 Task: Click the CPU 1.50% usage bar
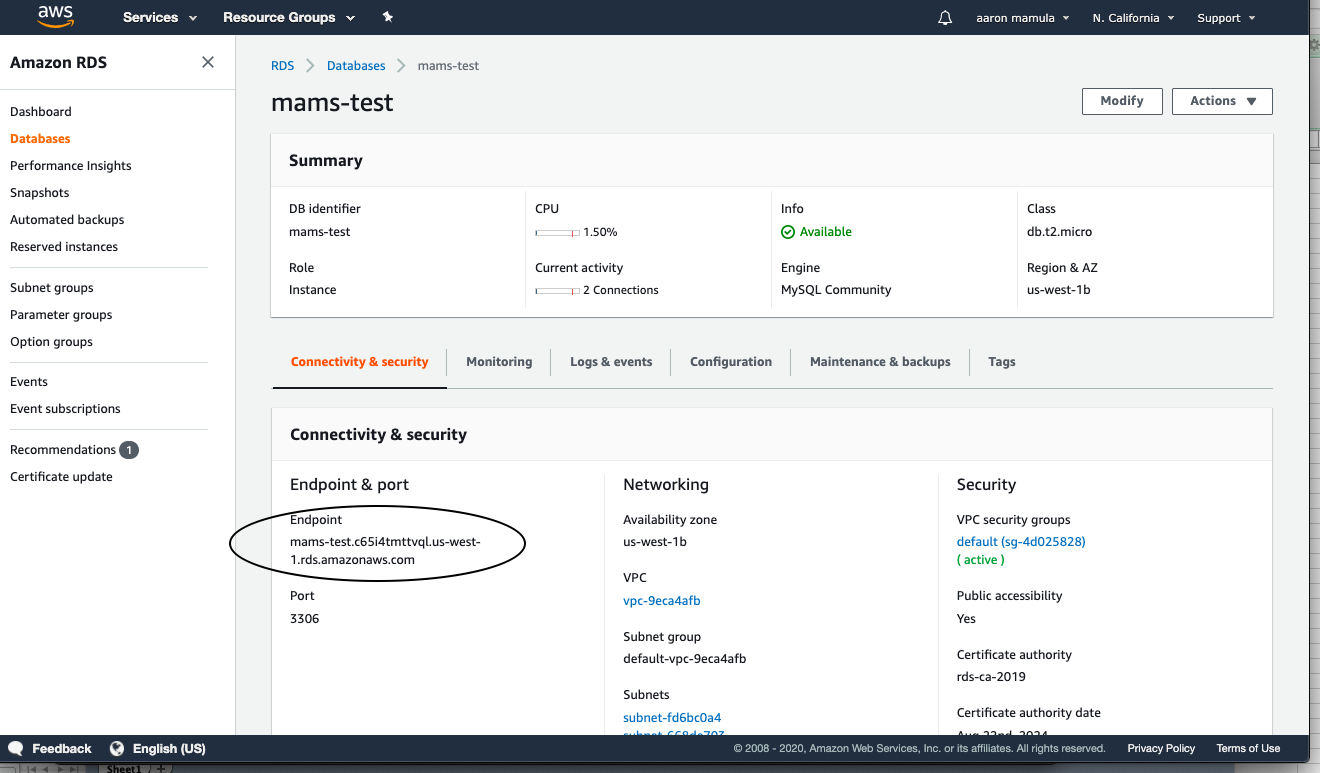point(557,232)
